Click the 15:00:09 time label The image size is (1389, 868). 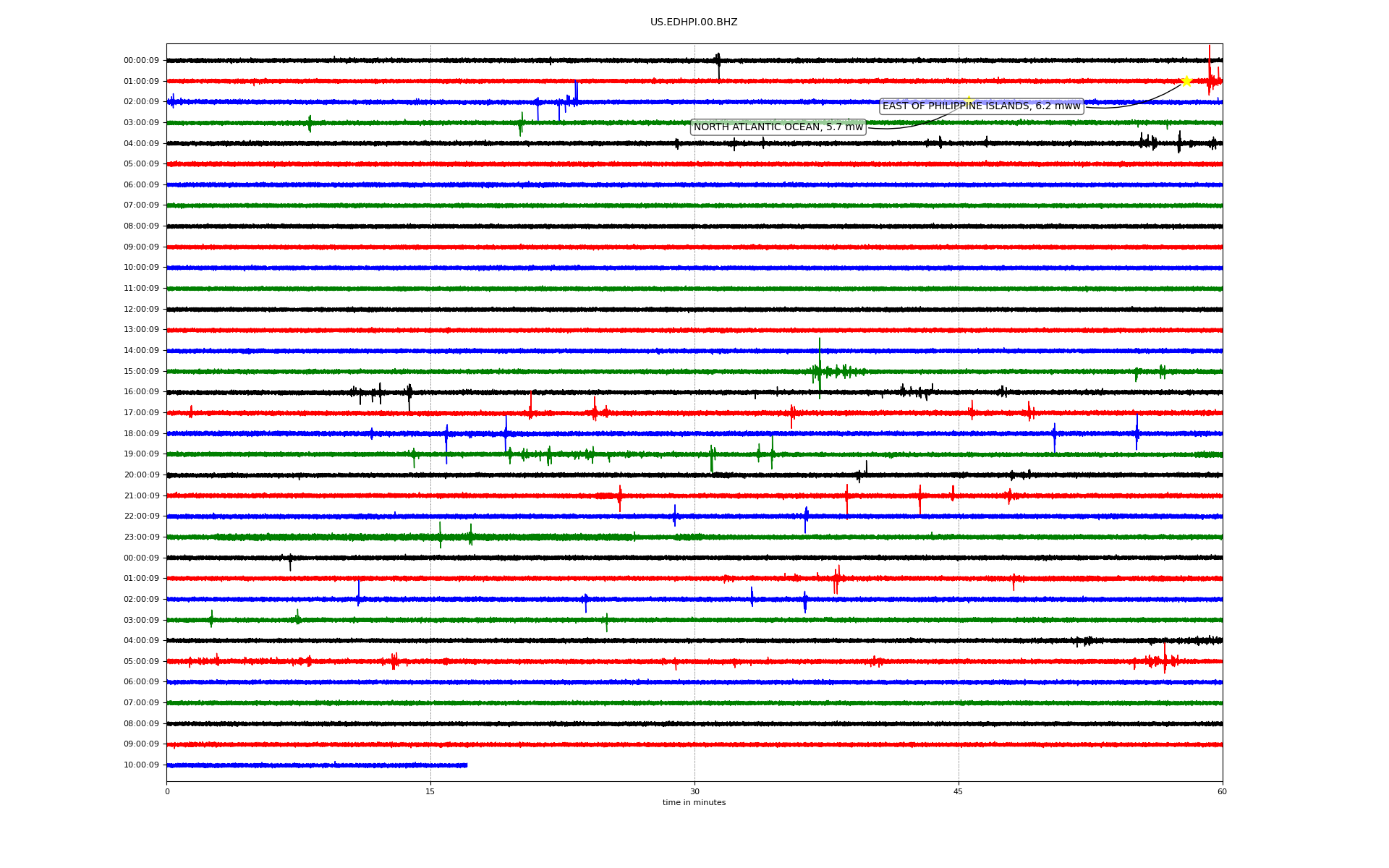[141, 372]
